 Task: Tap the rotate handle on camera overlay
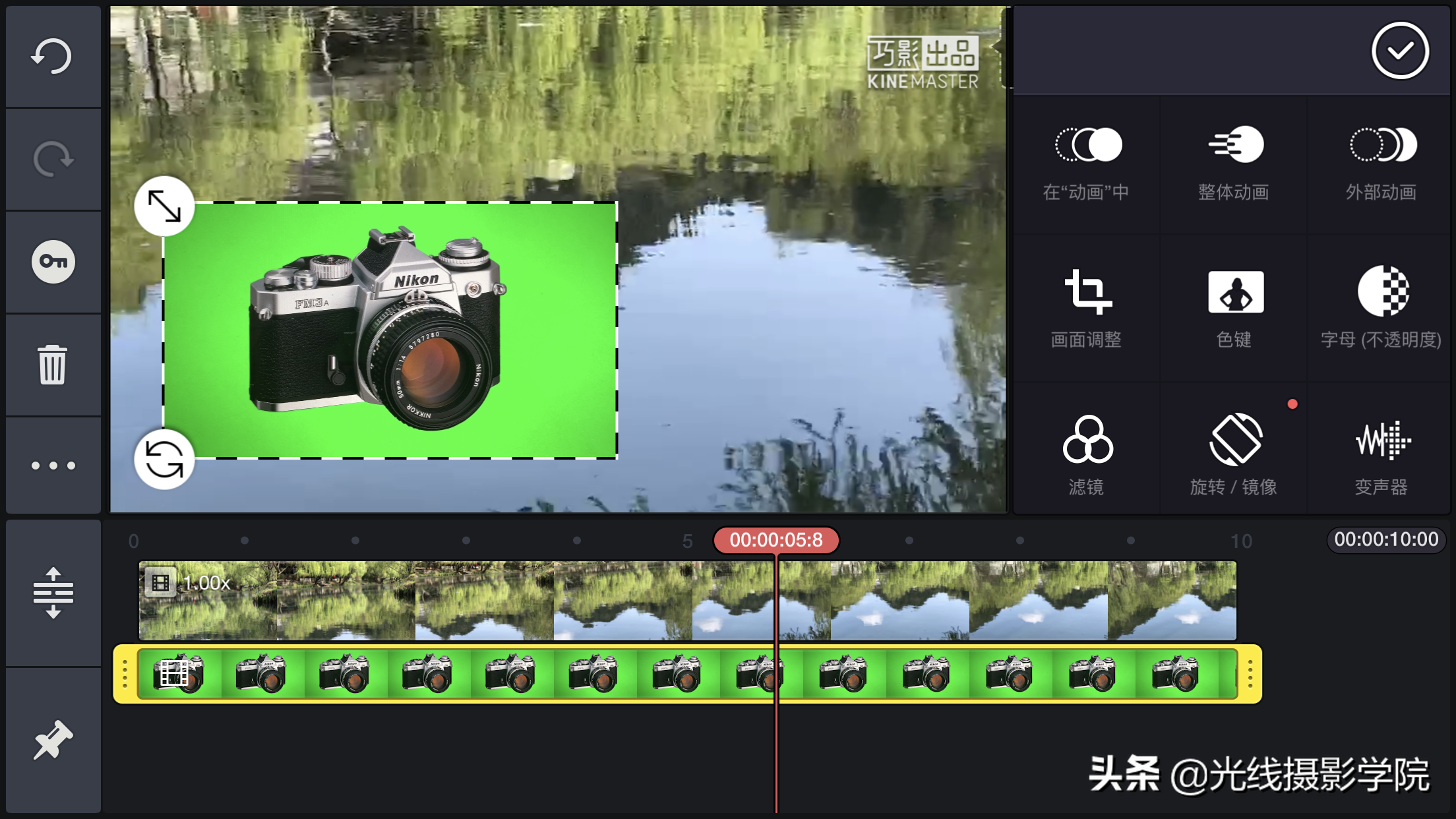[x=164, y=459]
